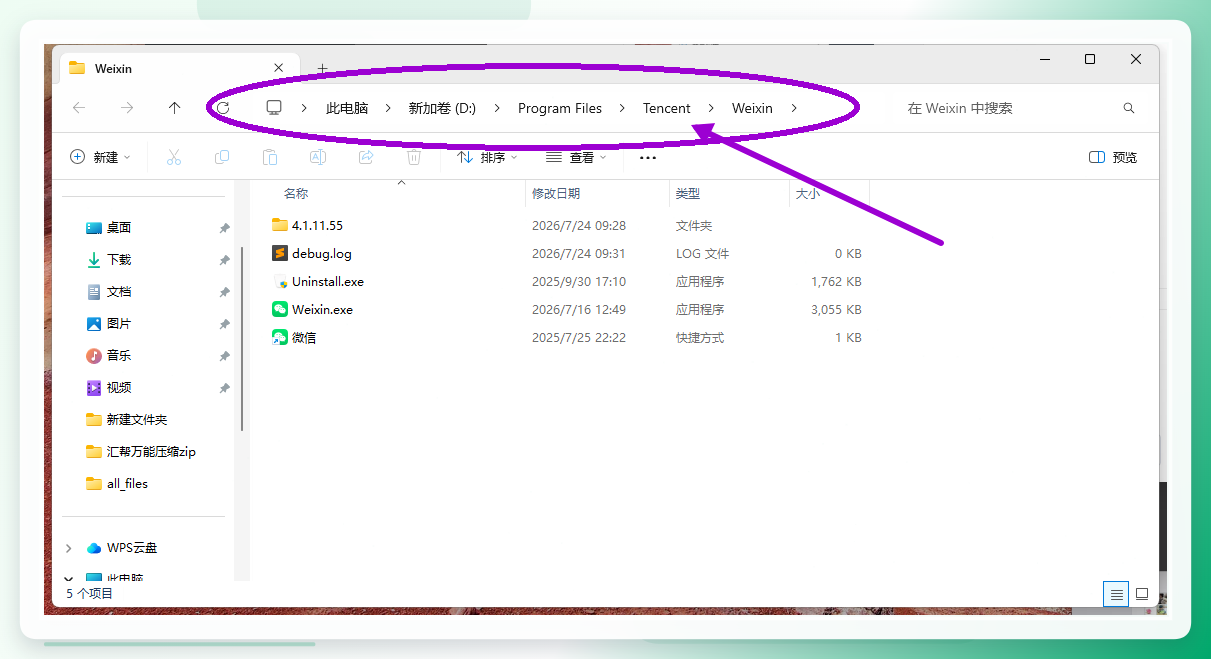Screen dimensions: 1211x659
Task: Sort by the 类型 column header
Action: 688,194
